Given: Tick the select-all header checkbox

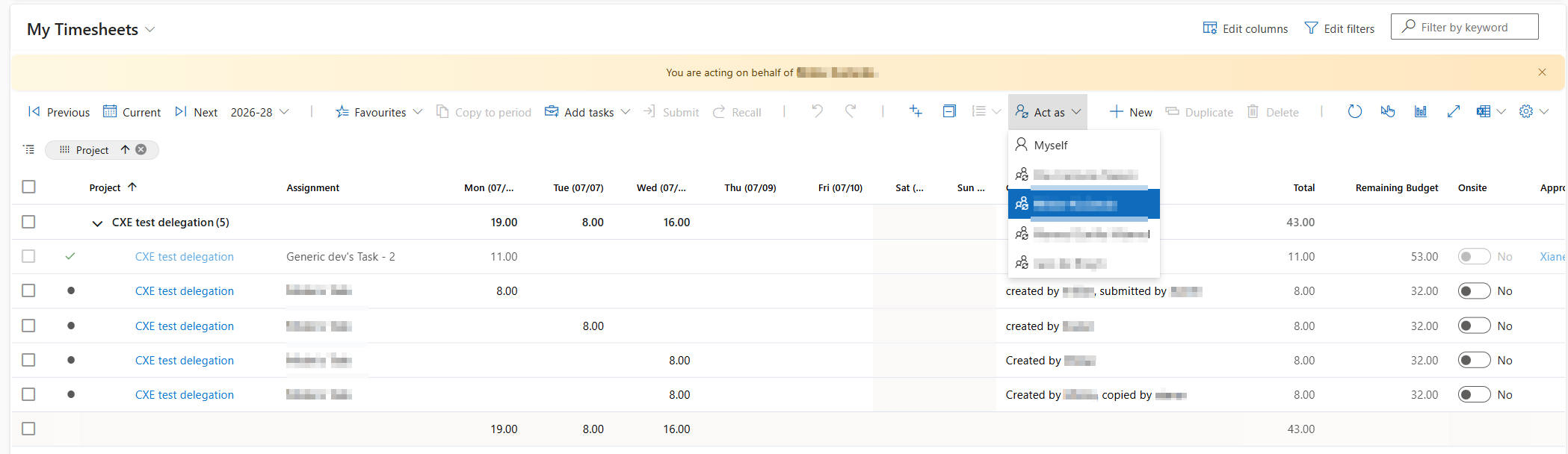Looking at the screenshot, I should pyautogui.click(x=28, y=187).
